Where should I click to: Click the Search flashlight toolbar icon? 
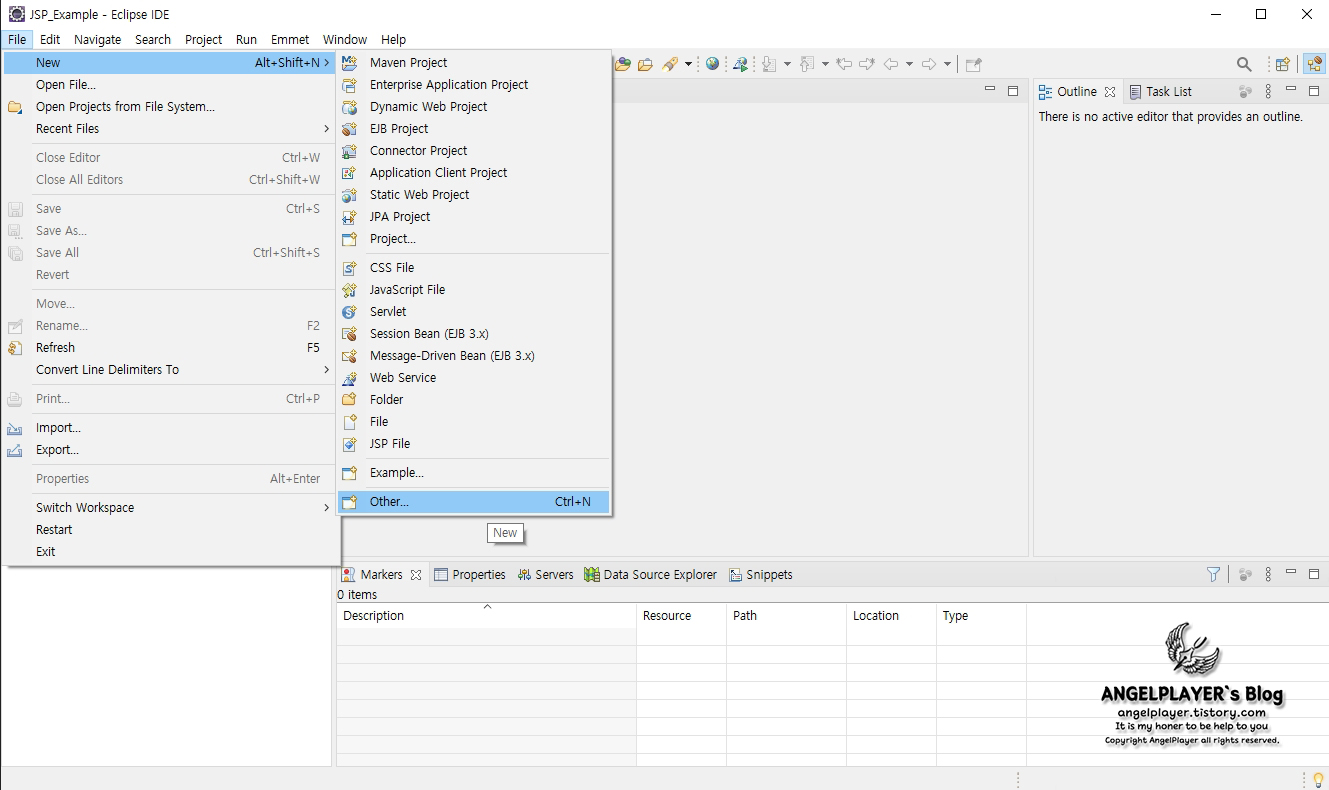coord(670,64)
